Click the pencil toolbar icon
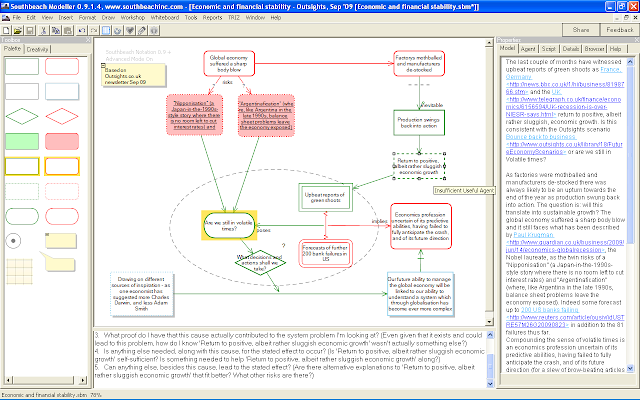 pos(142,31)
